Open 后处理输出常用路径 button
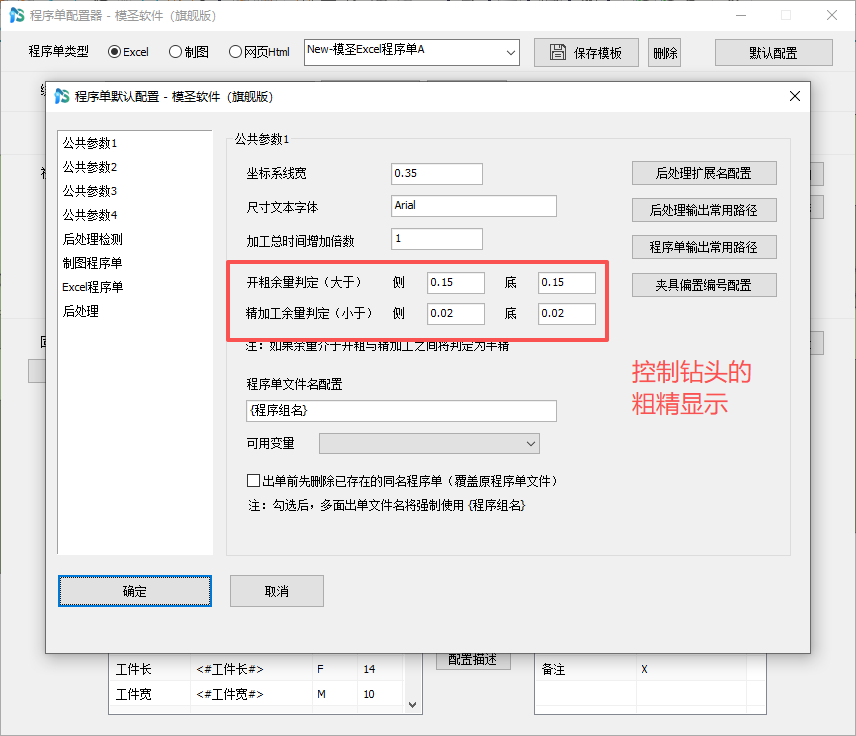856x736 pixels. 704,210
